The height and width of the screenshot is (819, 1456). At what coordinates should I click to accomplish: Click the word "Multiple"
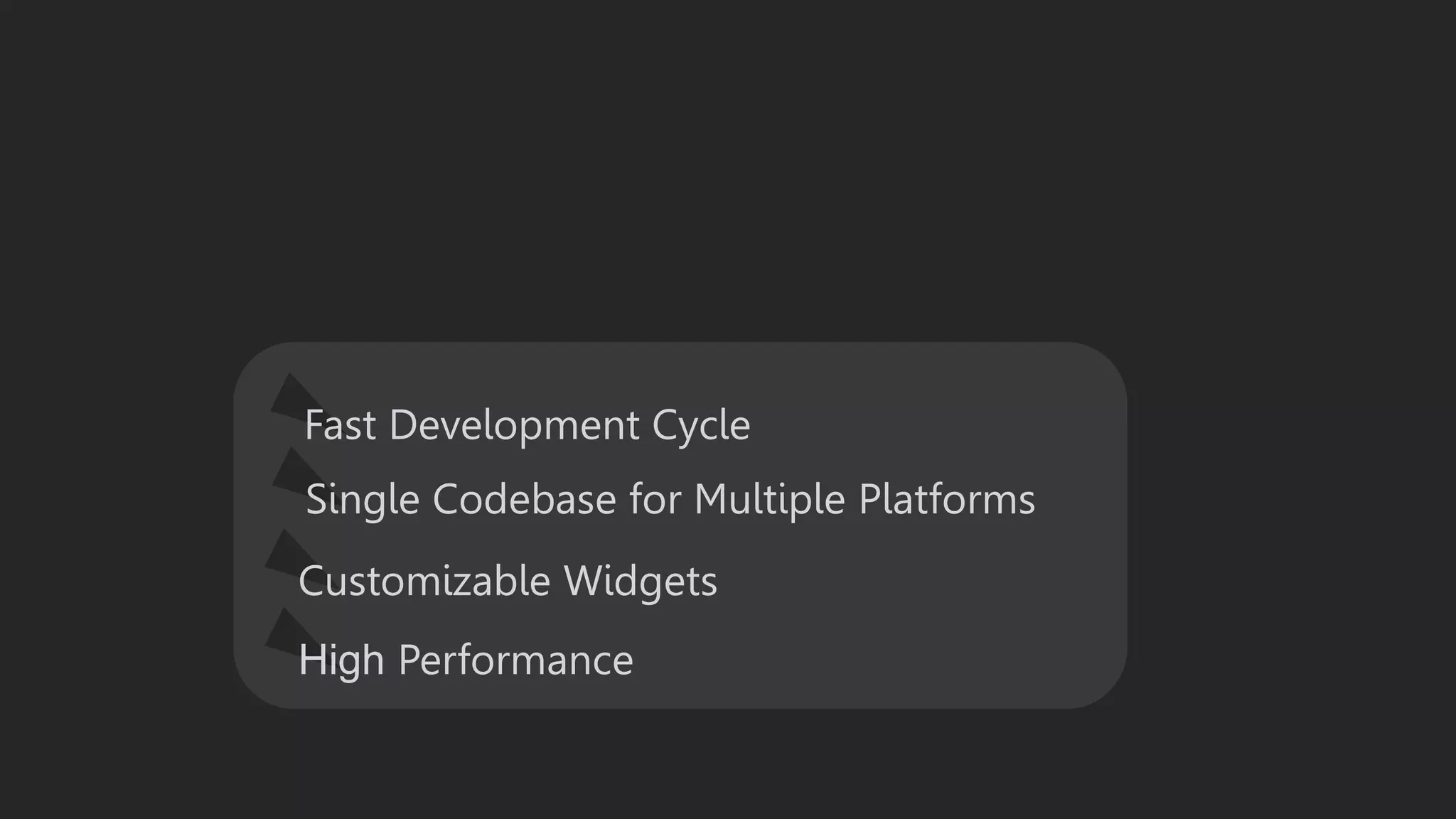769,499
